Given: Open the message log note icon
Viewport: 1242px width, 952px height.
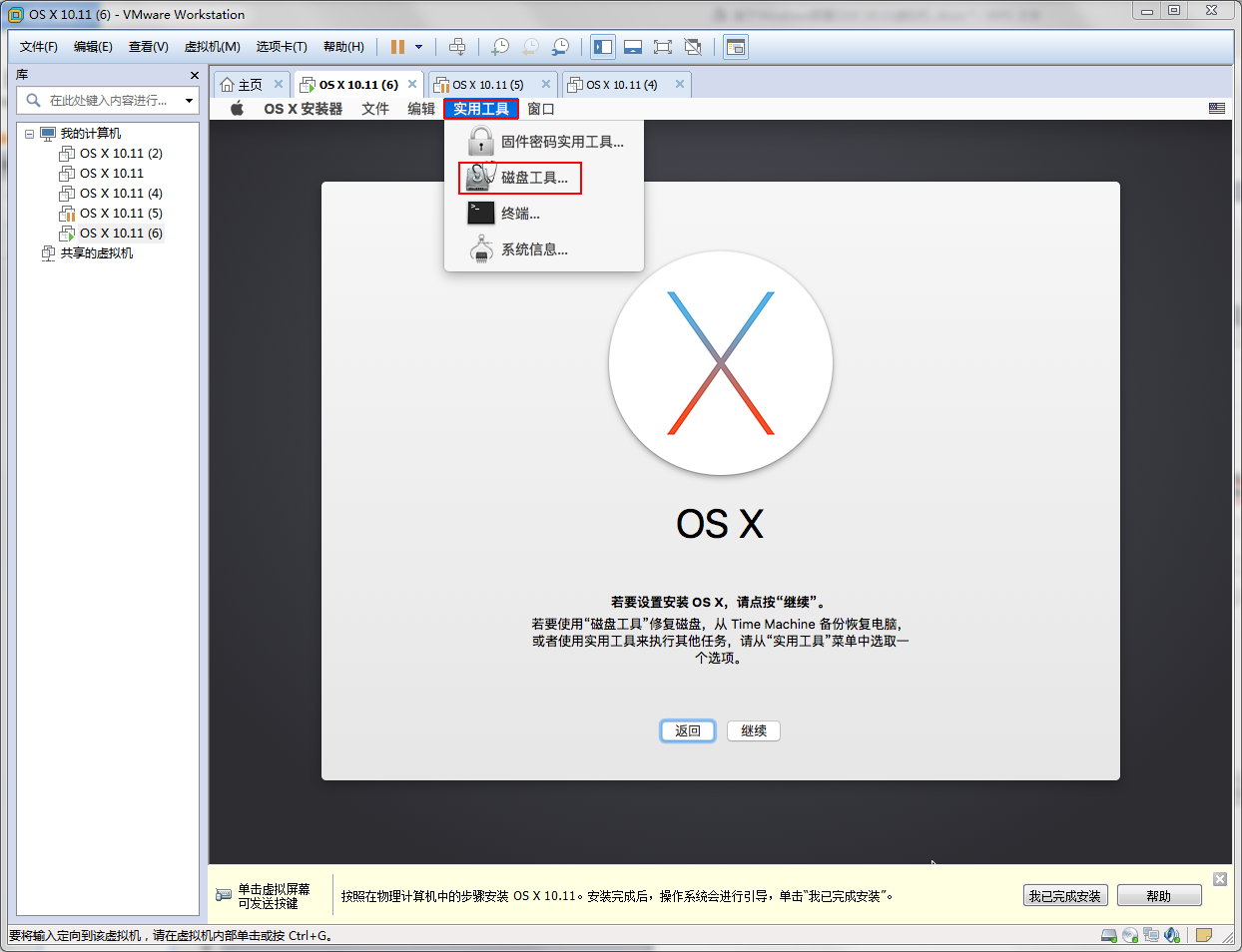Looking at the screenshot, I should [x=1204, y=936].
